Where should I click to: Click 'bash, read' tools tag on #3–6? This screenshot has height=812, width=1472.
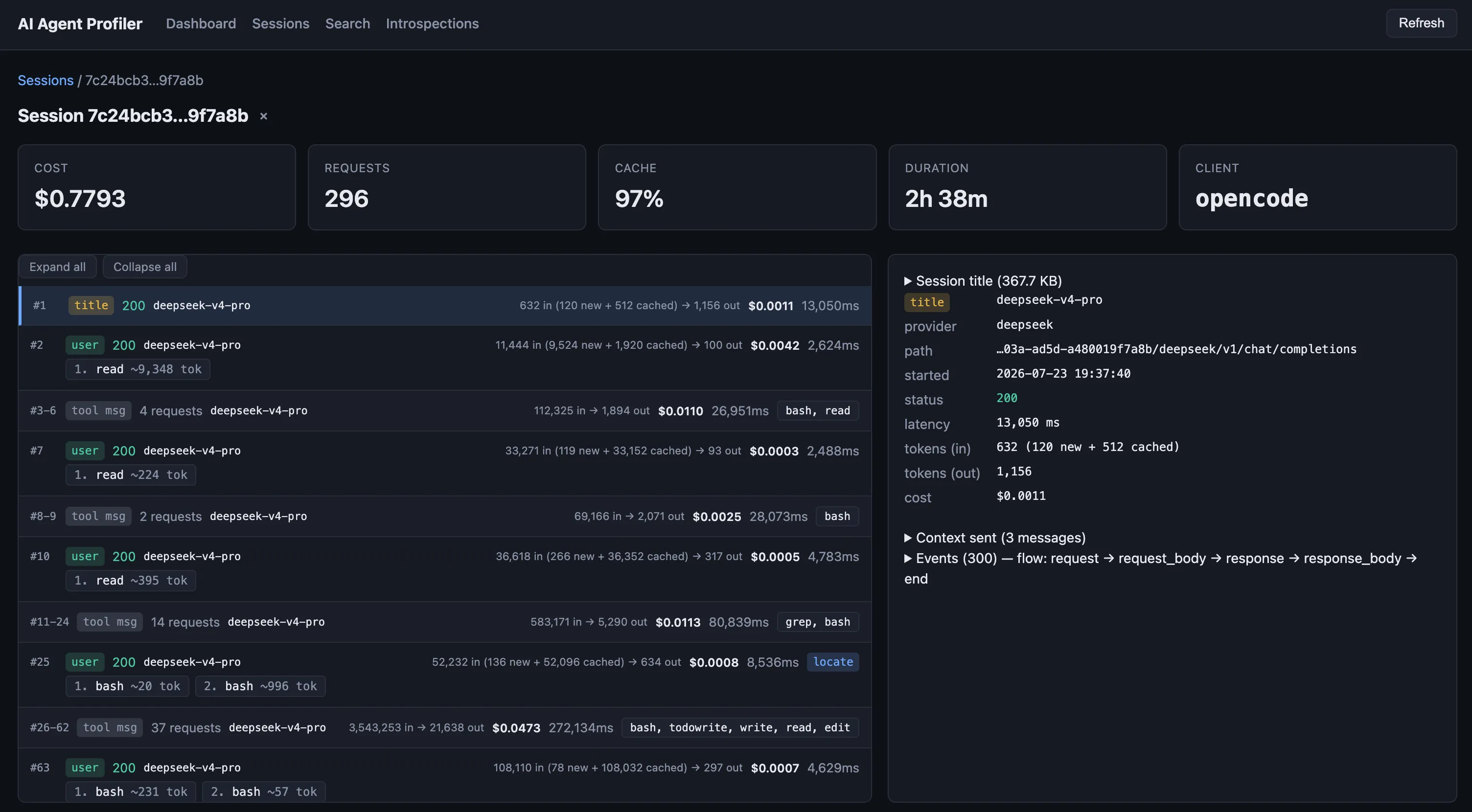pos(818,410)
